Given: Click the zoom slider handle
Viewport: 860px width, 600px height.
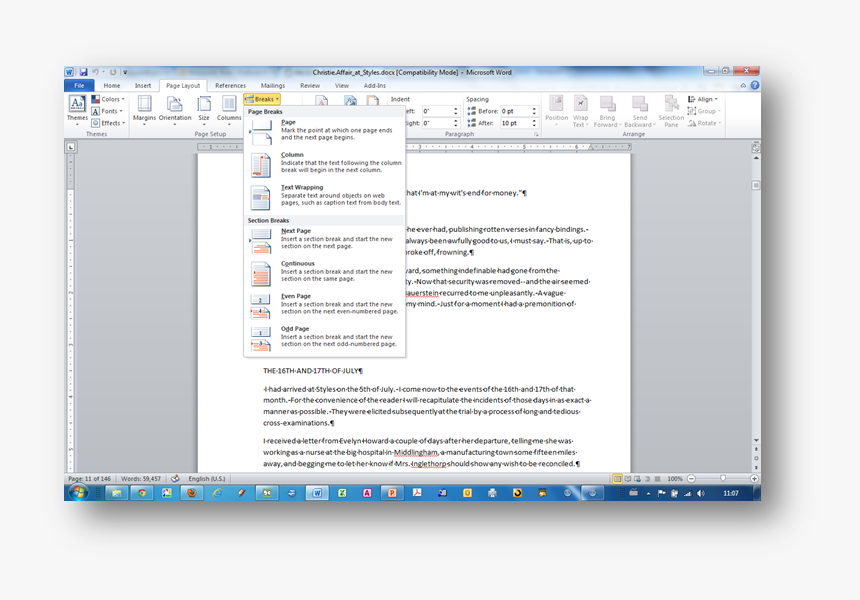Looking at the screenshot, I should (723, 479).
